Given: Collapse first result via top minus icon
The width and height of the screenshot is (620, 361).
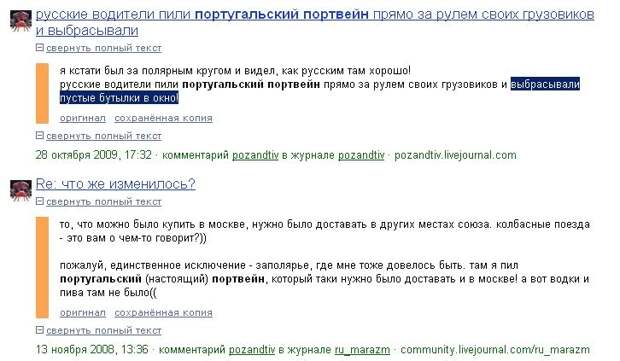Looking at the screenshot, I should pos(39,47).
